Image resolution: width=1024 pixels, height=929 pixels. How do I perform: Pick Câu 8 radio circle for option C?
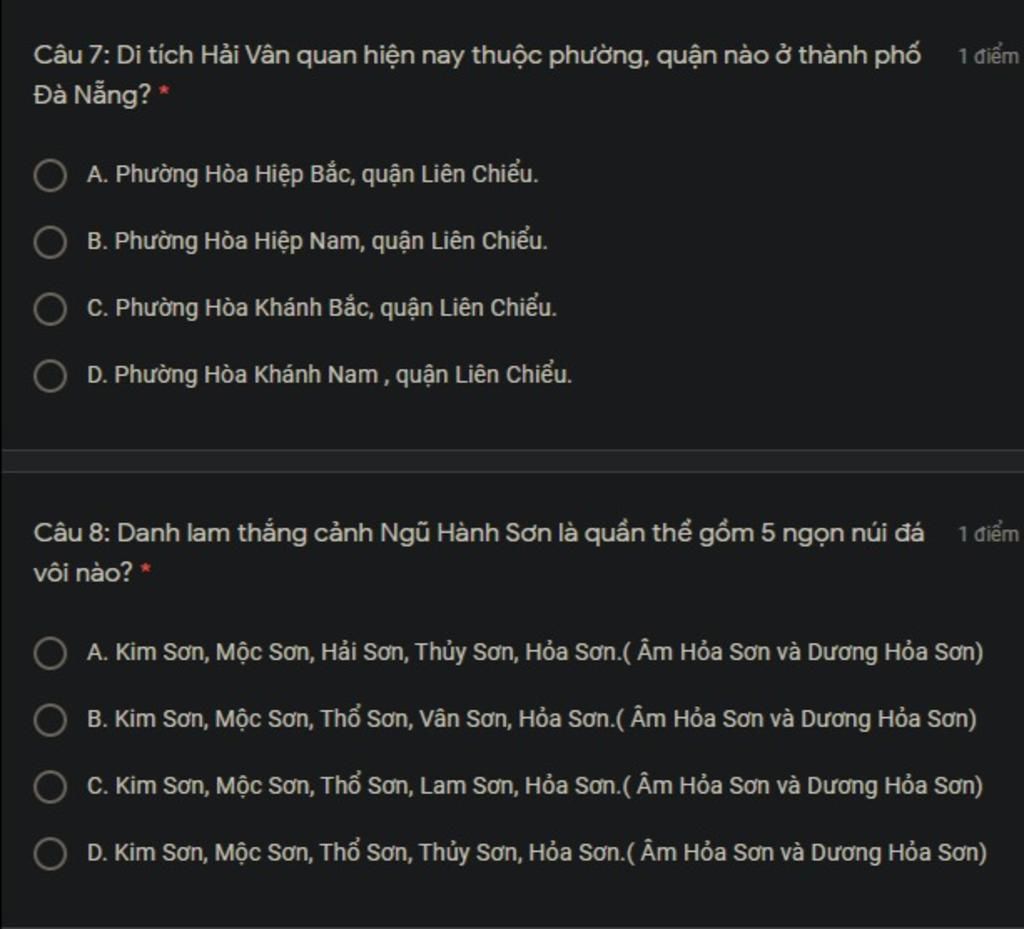coord(50,787)
